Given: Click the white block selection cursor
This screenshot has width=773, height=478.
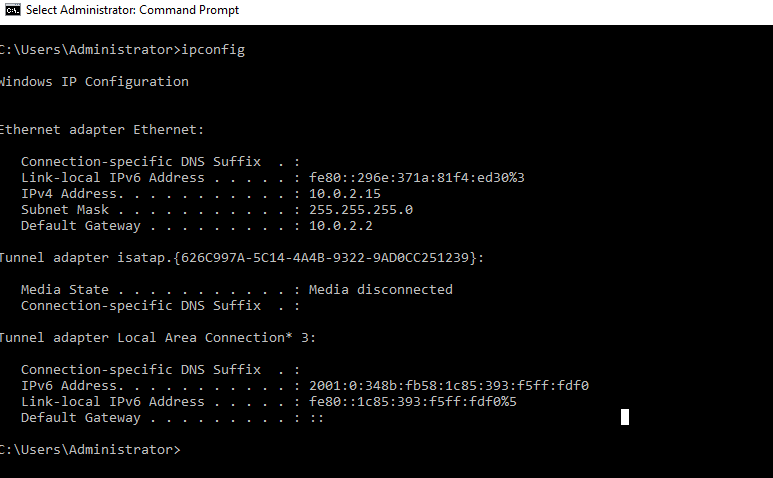Looking at the screenshot, I should (x=625, y=417).
